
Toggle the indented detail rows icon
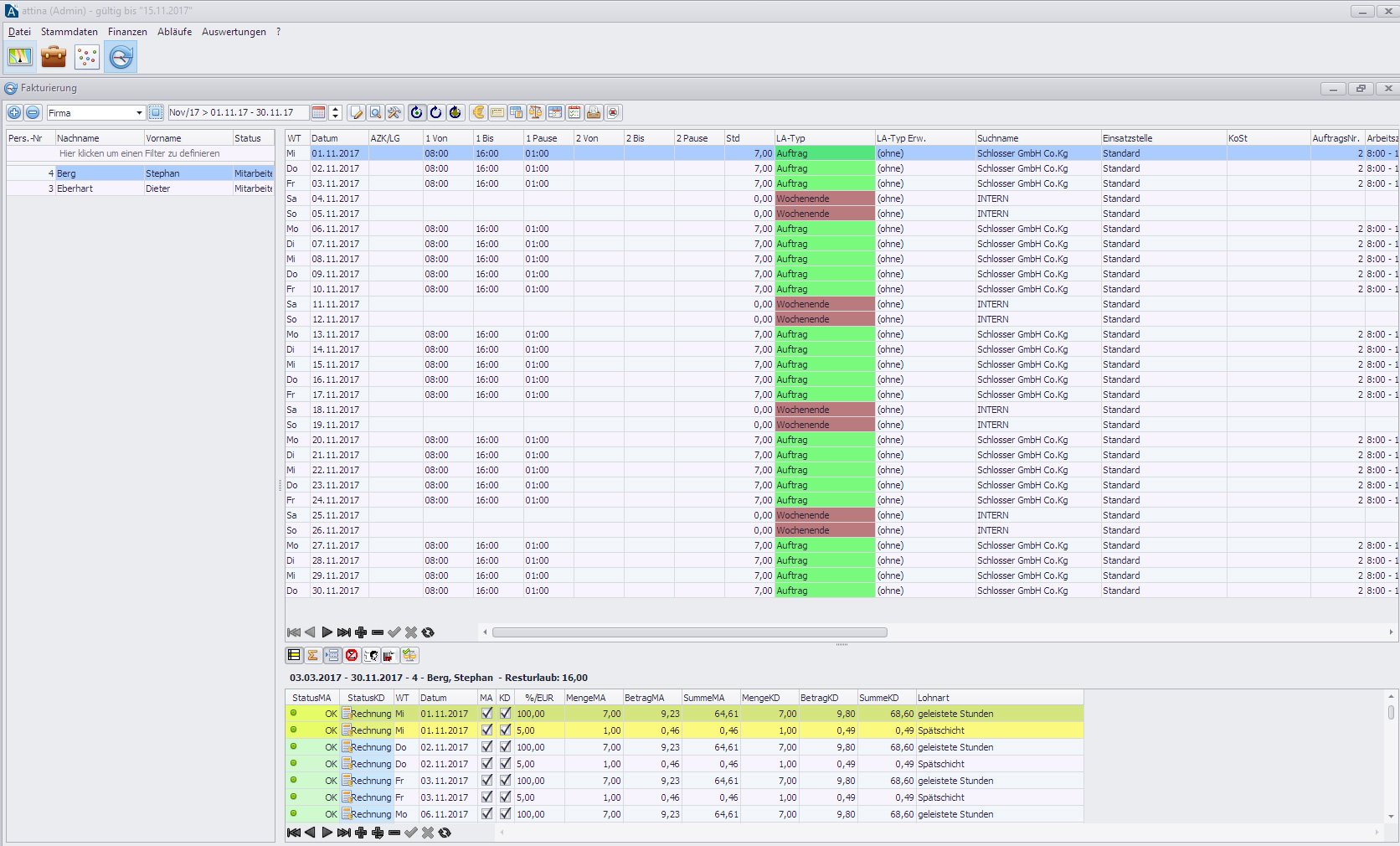tap(332, 655)
